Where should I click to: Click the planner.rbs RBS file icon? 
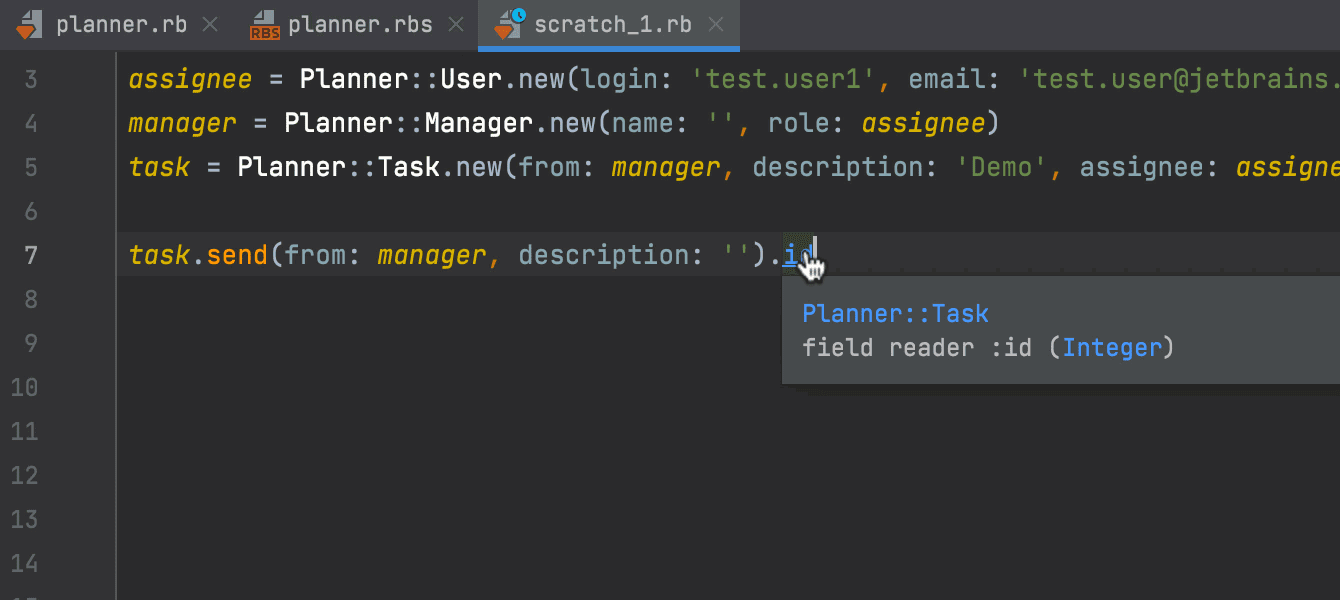(x=264, y=25)
